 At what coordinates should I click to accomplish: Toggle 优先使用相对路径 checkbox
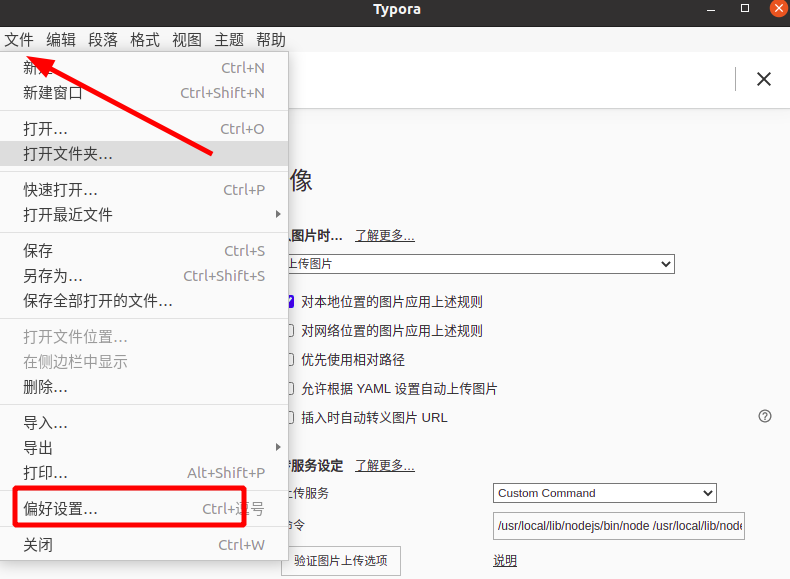(x=291, y=359)
